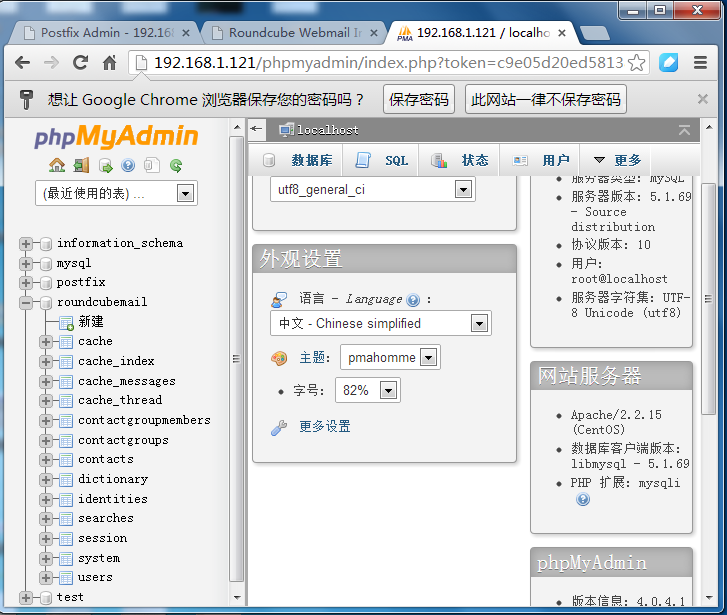Click the Language help question icon
This screenshot has width=727, height=615.
[413, 300]
